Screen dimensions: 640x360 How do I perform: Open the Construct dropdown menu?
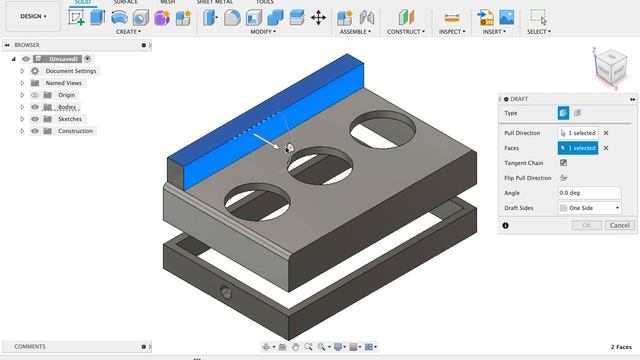(406, 31)
